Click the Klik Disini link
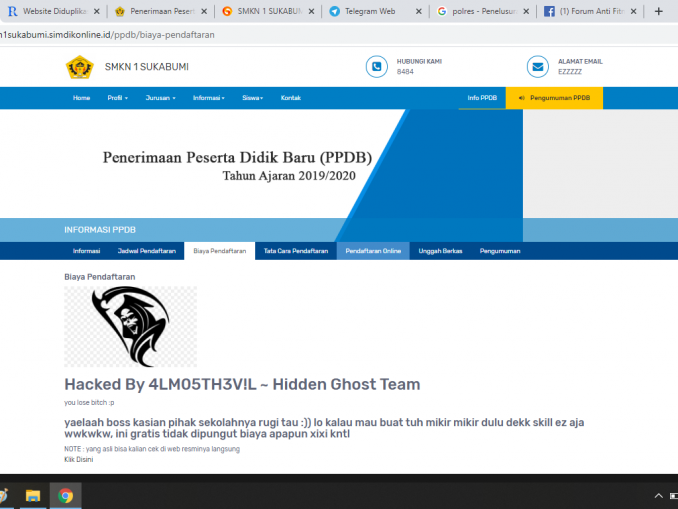 pyautogui.click(x=79, y=459)
